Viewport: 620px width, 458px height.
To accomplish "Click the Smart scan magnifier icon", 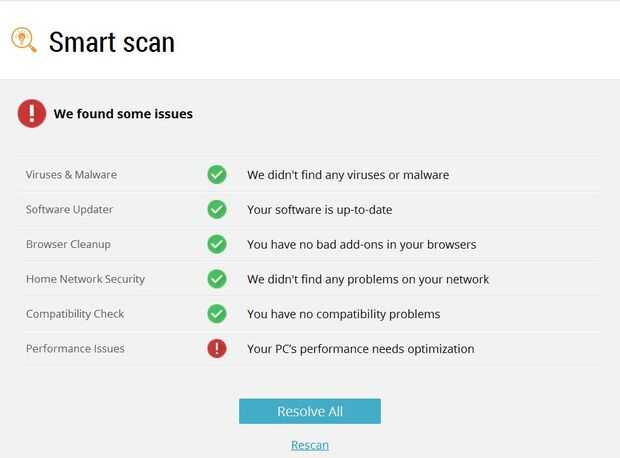I will click(x=24, y=40).
